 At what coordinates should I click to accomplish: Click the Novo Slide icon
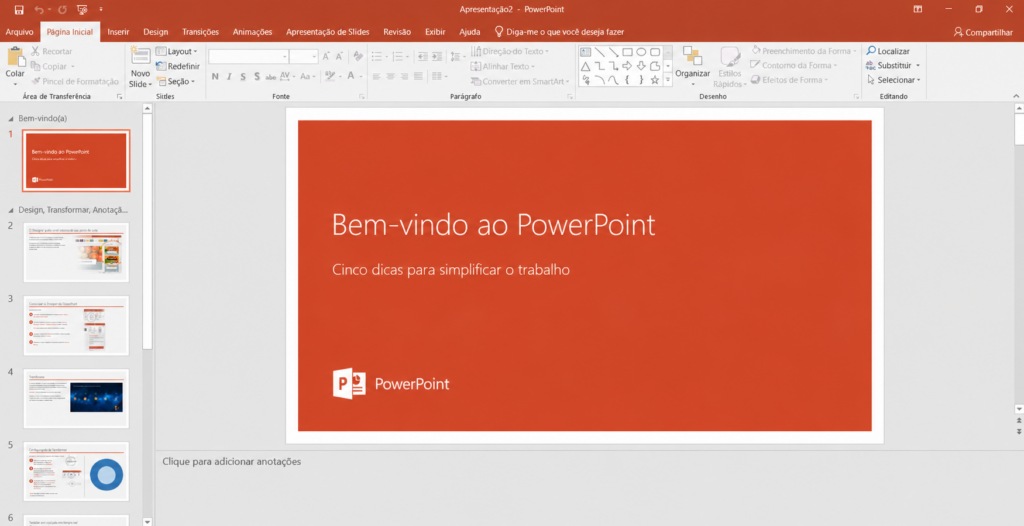pos(140,56)
